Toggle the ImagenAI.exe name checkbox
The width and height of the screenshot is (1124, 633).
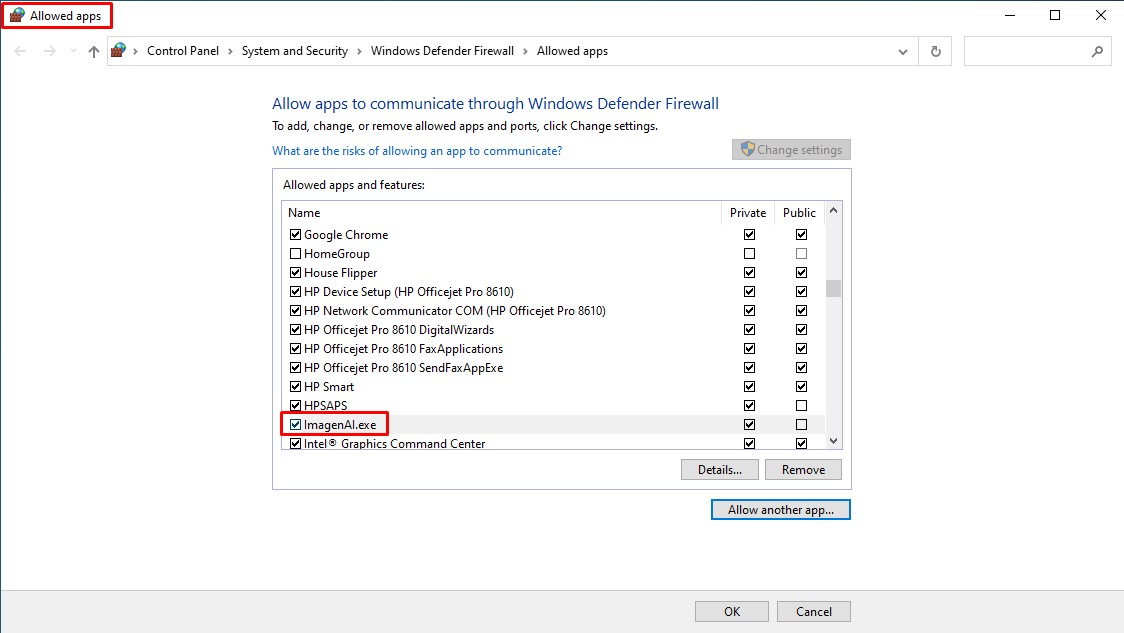coord(295,424)
